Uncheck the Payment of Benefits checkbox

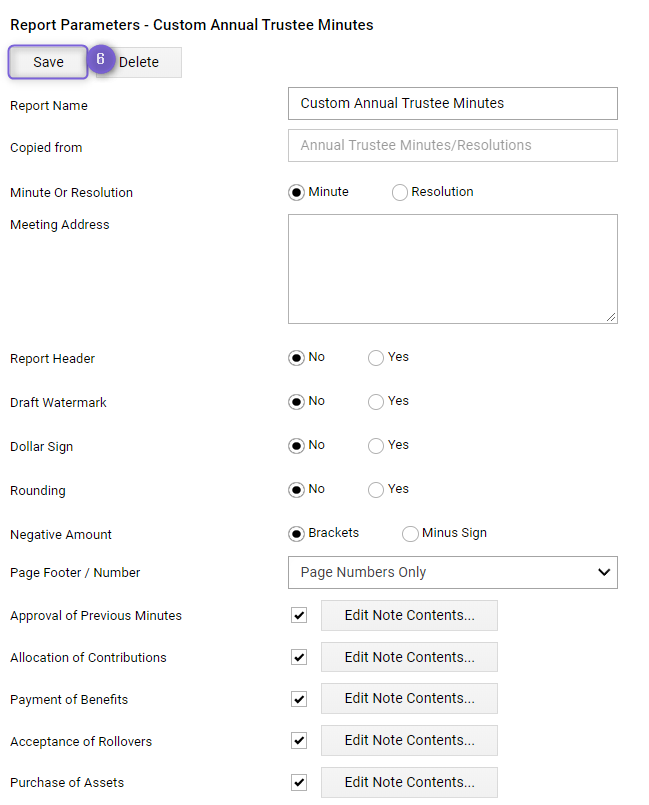[x=297, y=699]
